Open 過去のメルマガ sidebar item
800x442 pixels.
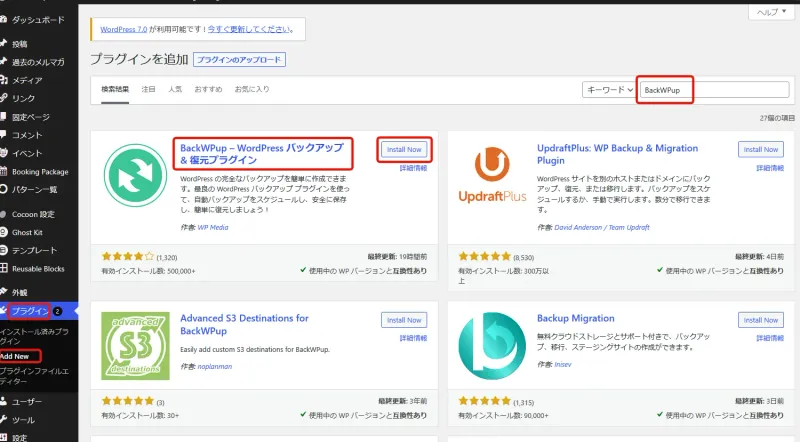tap(38, 62)
